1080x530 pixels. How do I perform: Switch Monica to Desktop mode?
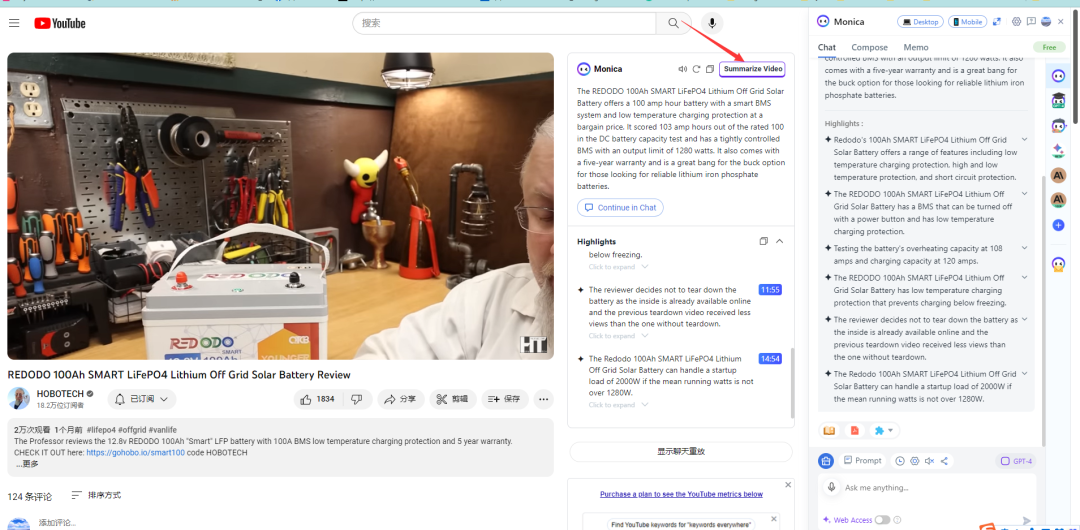point(920,22)
